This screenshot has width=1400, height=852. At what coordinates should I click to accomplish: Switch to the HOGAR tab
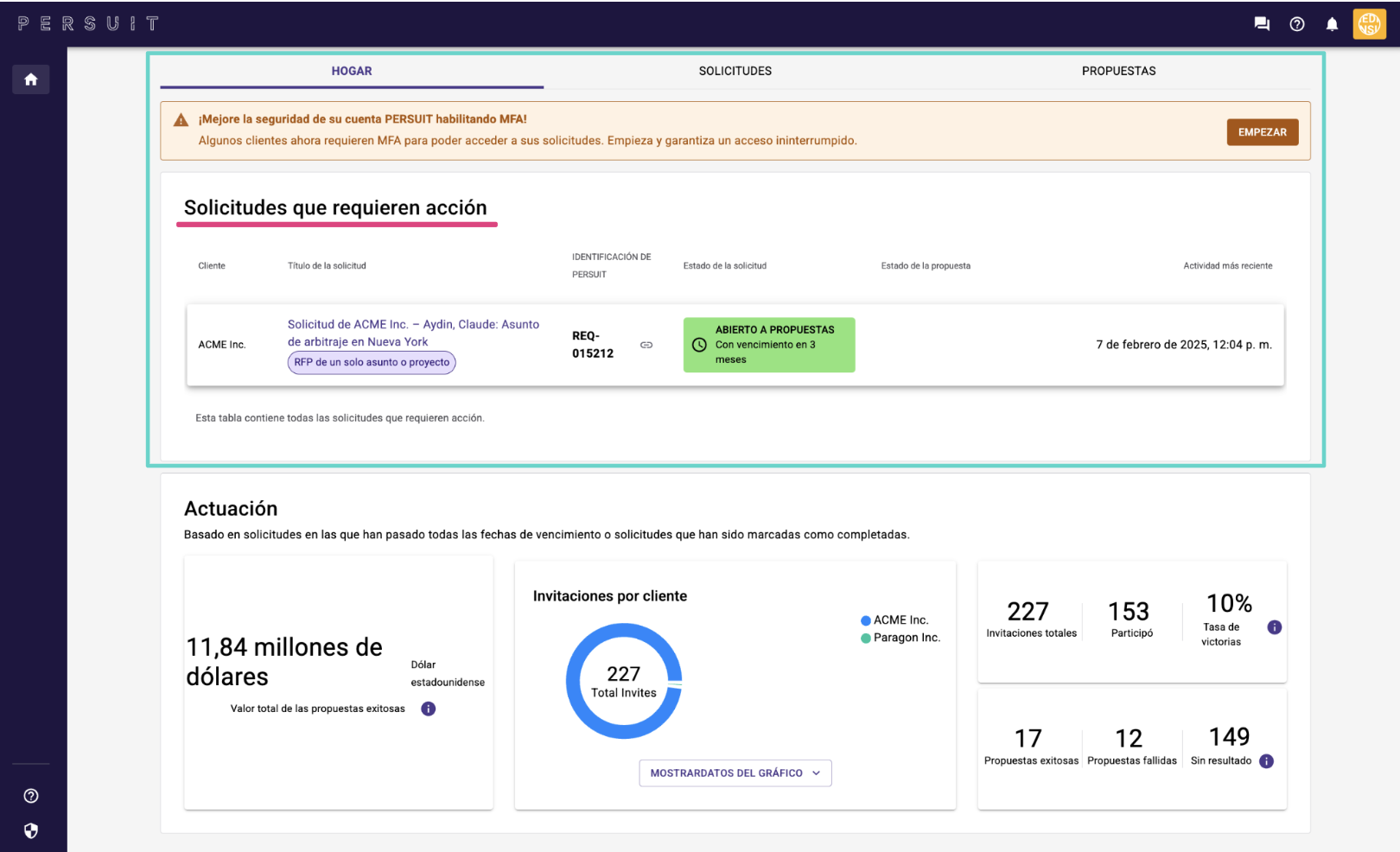pyautogui.click(x=352, y=71)
